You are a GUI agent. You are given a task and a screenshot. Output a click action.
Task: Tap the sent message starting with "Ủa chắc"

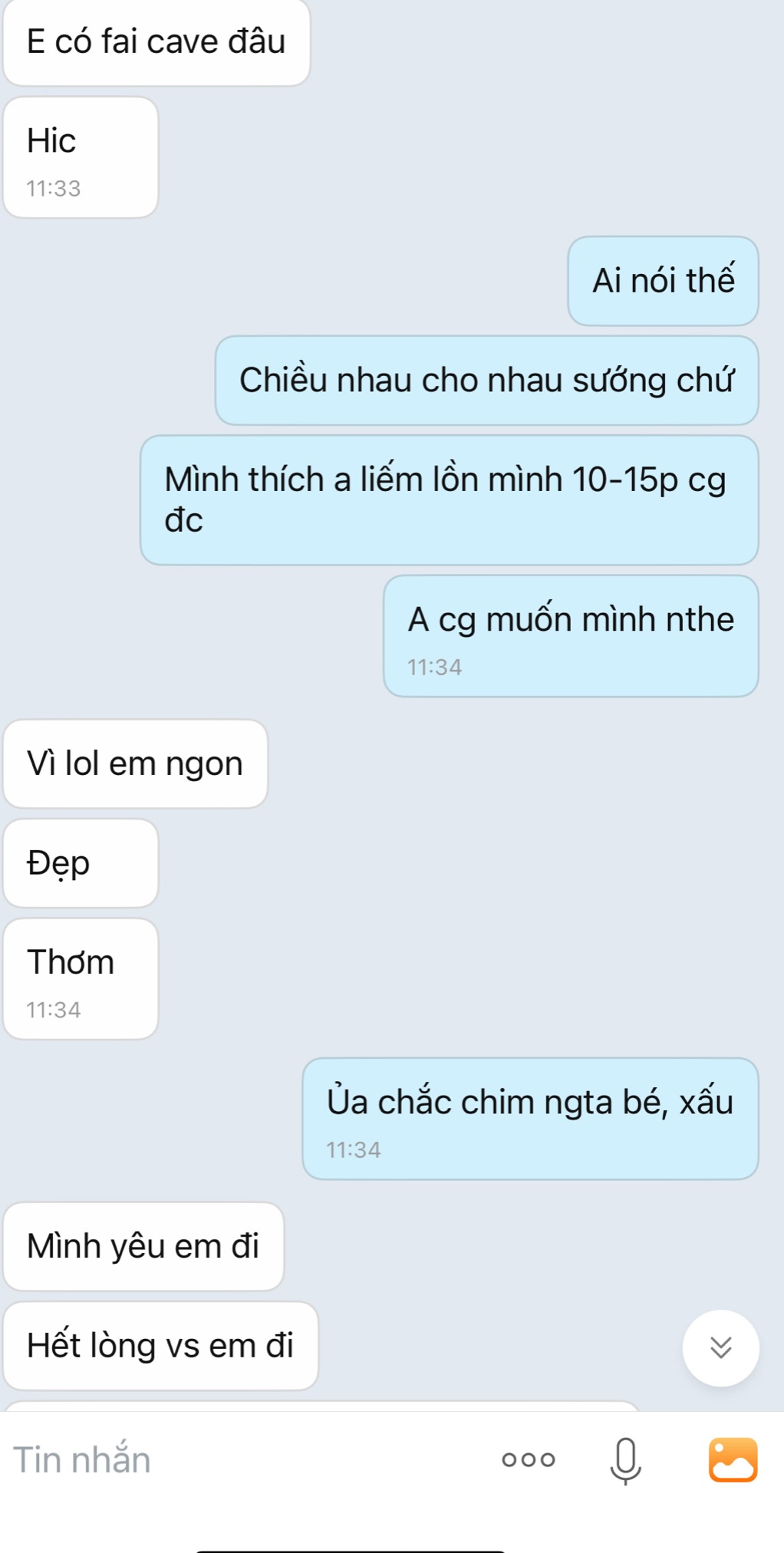[x=530, y=1119]
